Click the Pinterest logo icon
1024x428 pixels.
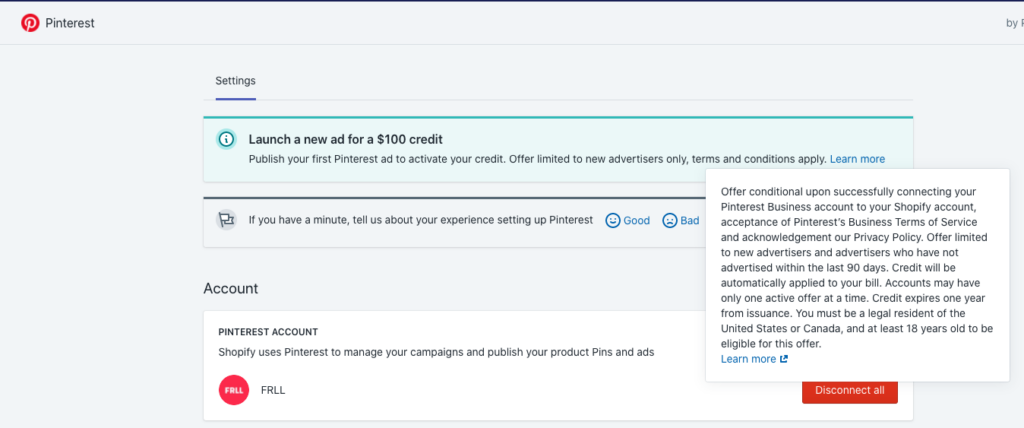click(x=30, y=23)
